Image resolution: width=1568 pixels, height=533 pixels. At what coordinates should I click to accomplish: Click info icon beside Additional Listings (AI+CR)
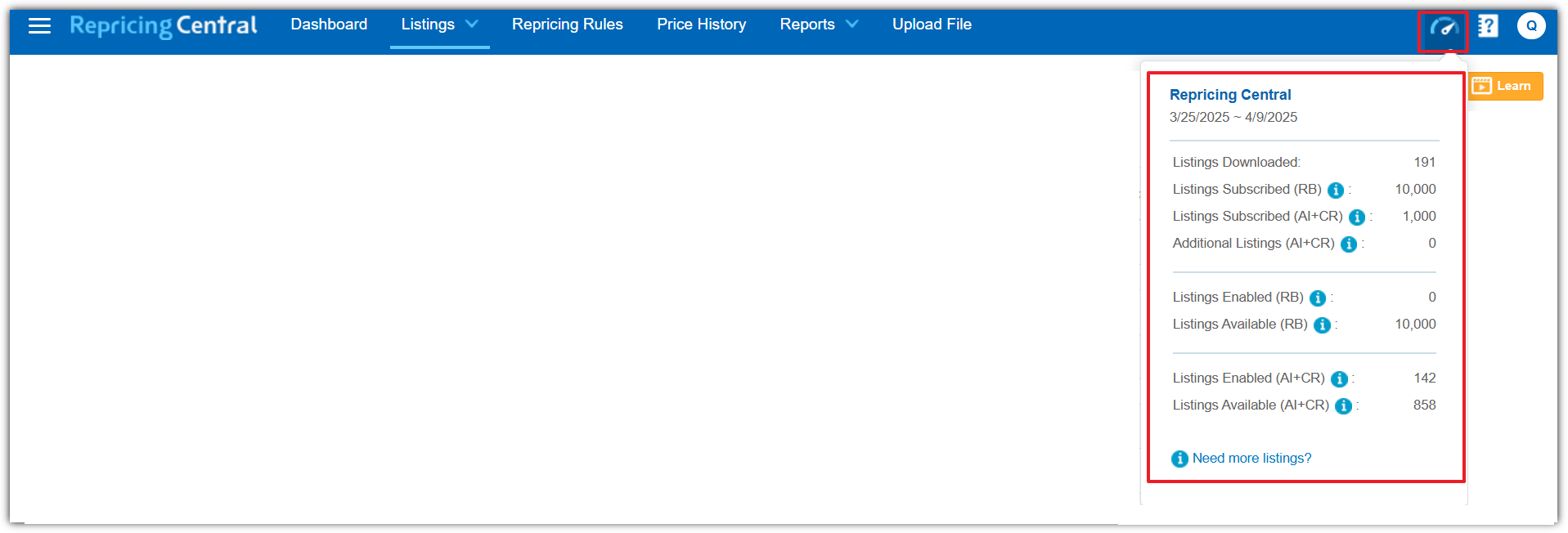1349,244
